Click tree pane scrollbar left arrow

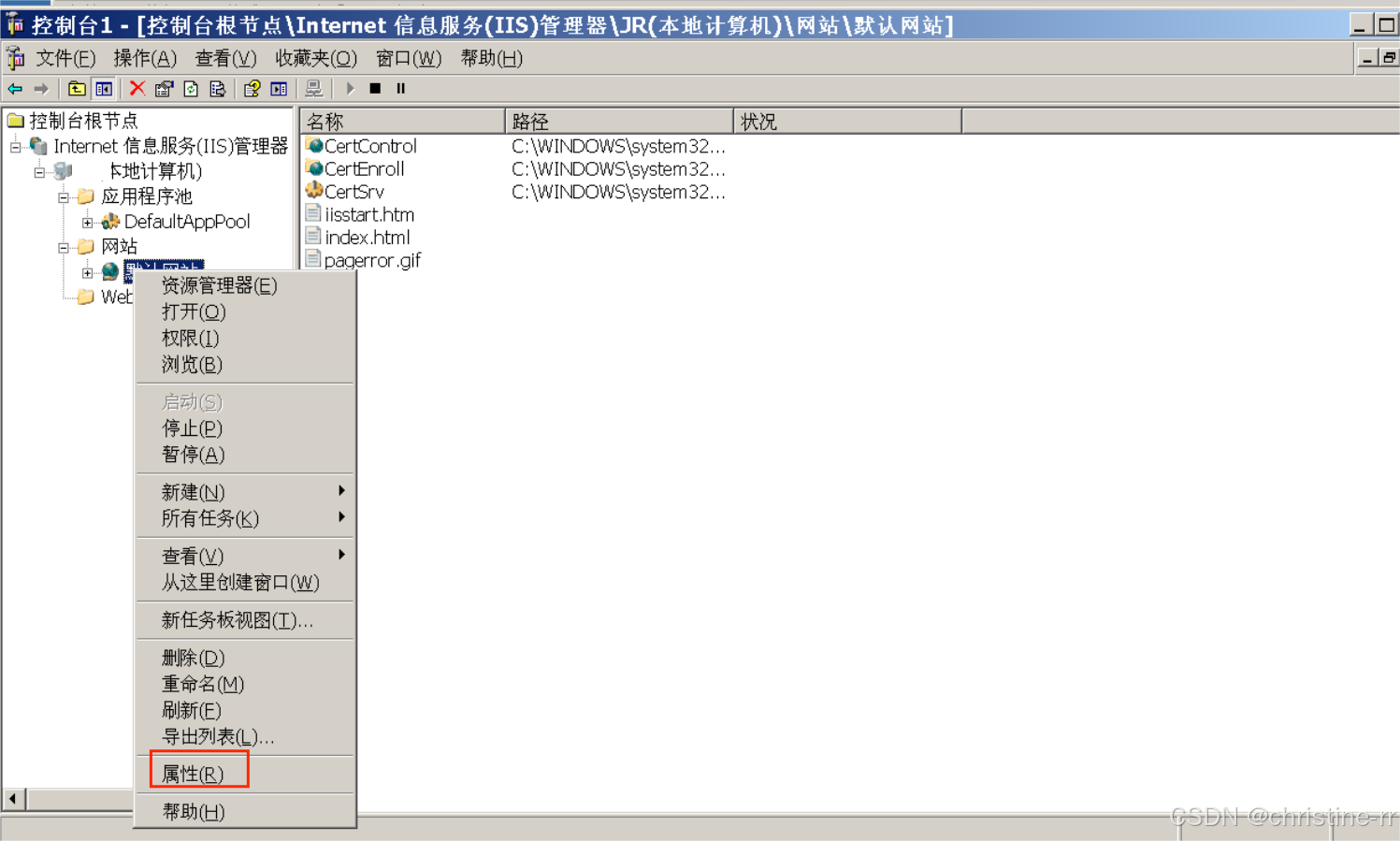point(13,799)
